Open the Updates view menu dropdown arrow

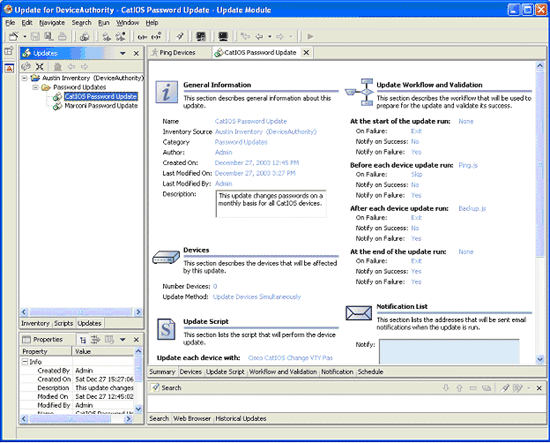(x=122, y=53)
